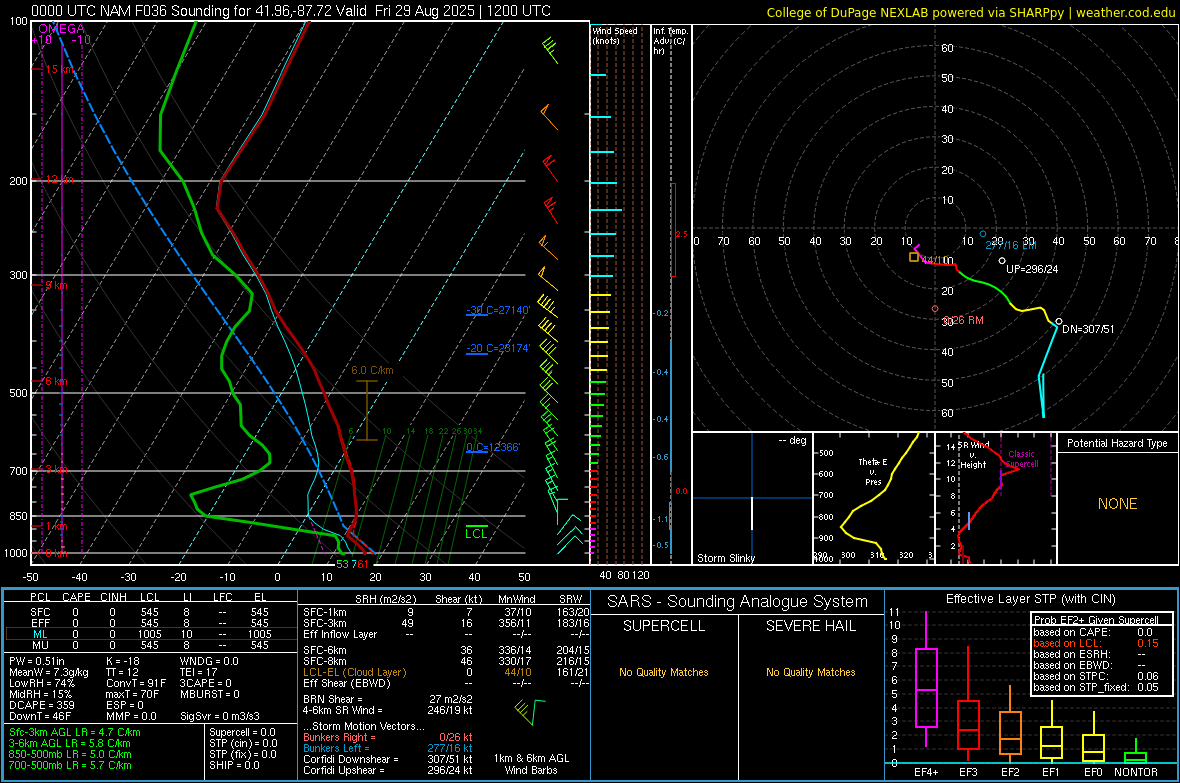This screenshot has width=1180, height=783.
Task: Click the Inf. Temp. Adv. panel header
Action: click(x=670, y=41)
